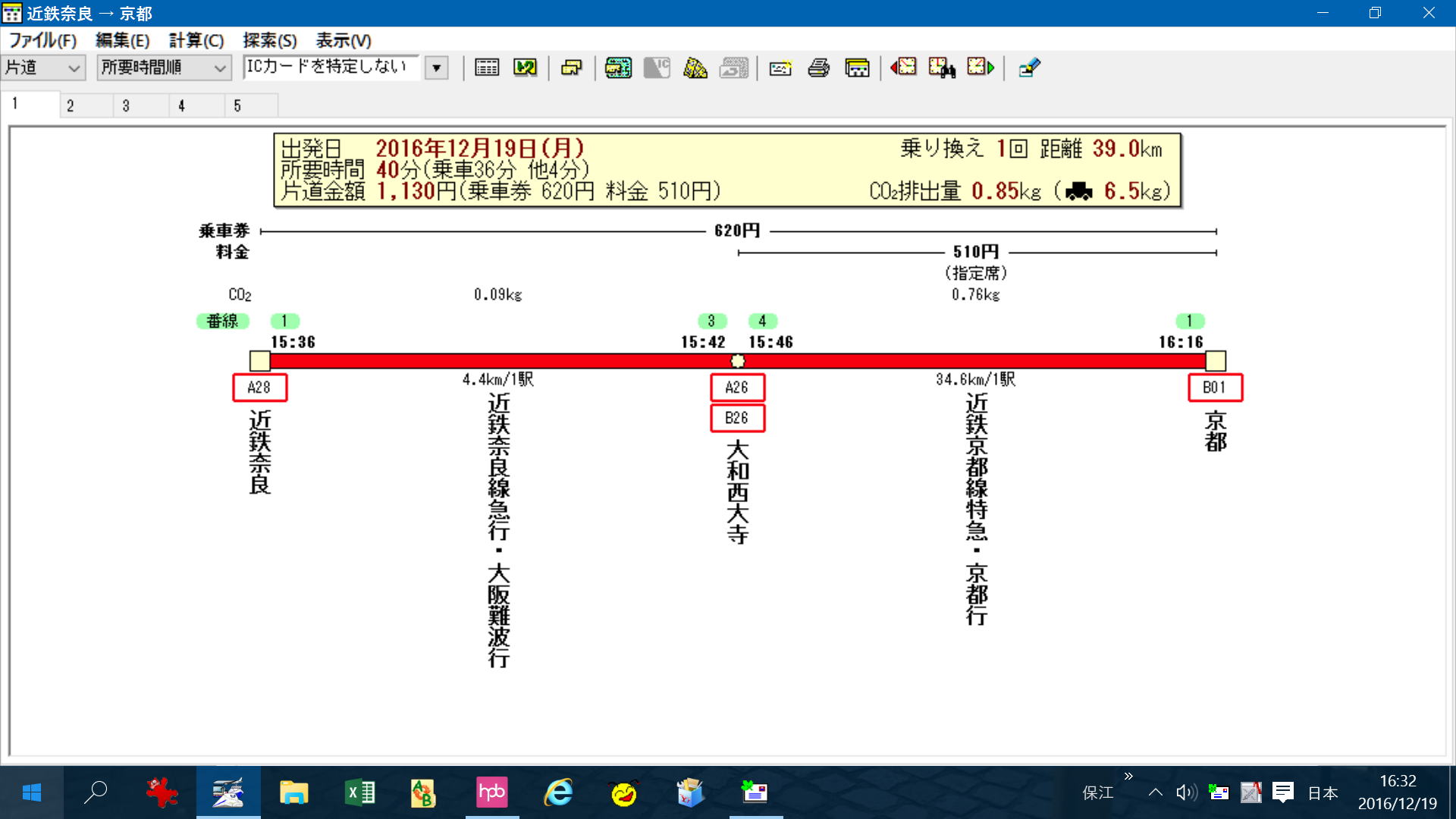Image resolution: width=1456 pixels, height=819 pixels.
Task: Click the 大和西大寺 transfer marker on route line
Action: pyautogui.click(x=738, y=361)
